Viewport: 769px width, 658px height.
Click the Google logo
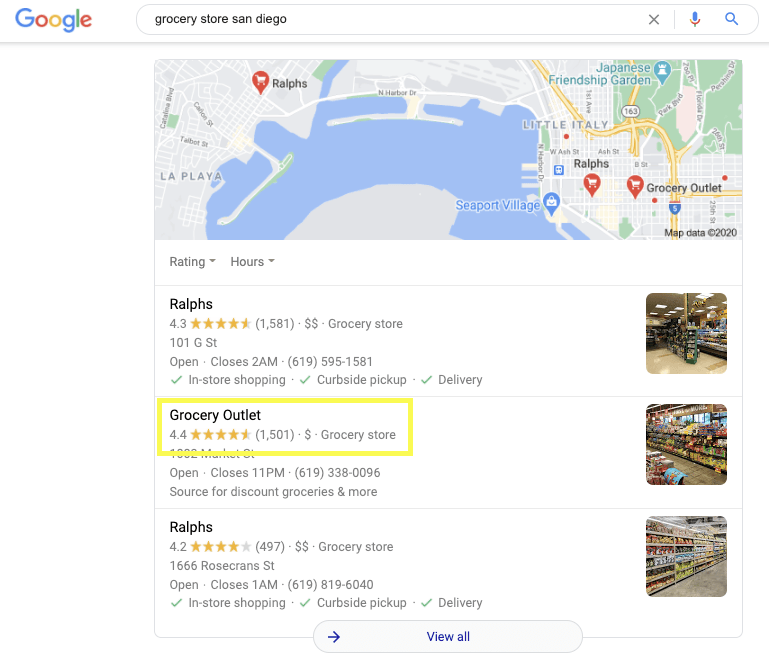click(53, 20)
